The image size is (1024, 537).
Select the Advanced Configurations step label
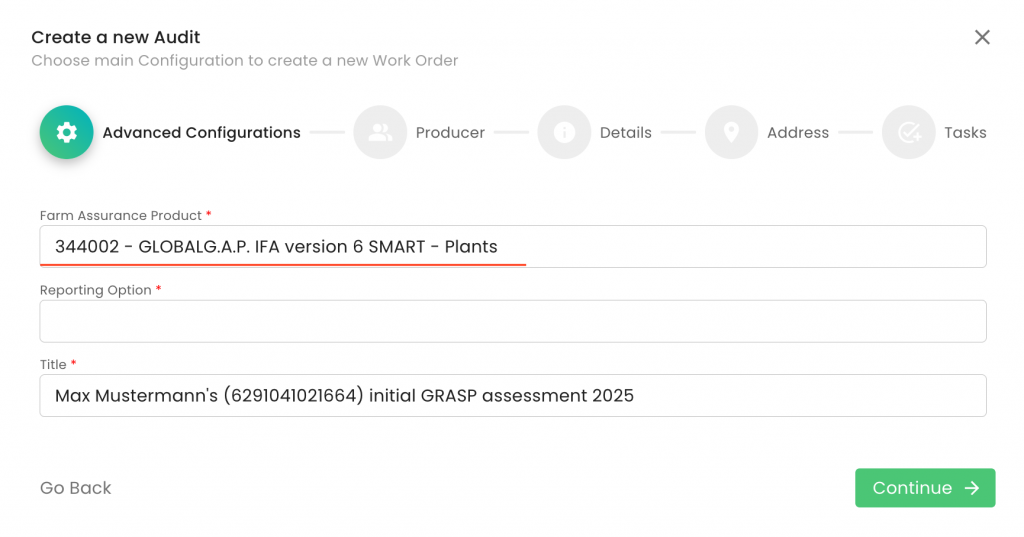[201, 133]
